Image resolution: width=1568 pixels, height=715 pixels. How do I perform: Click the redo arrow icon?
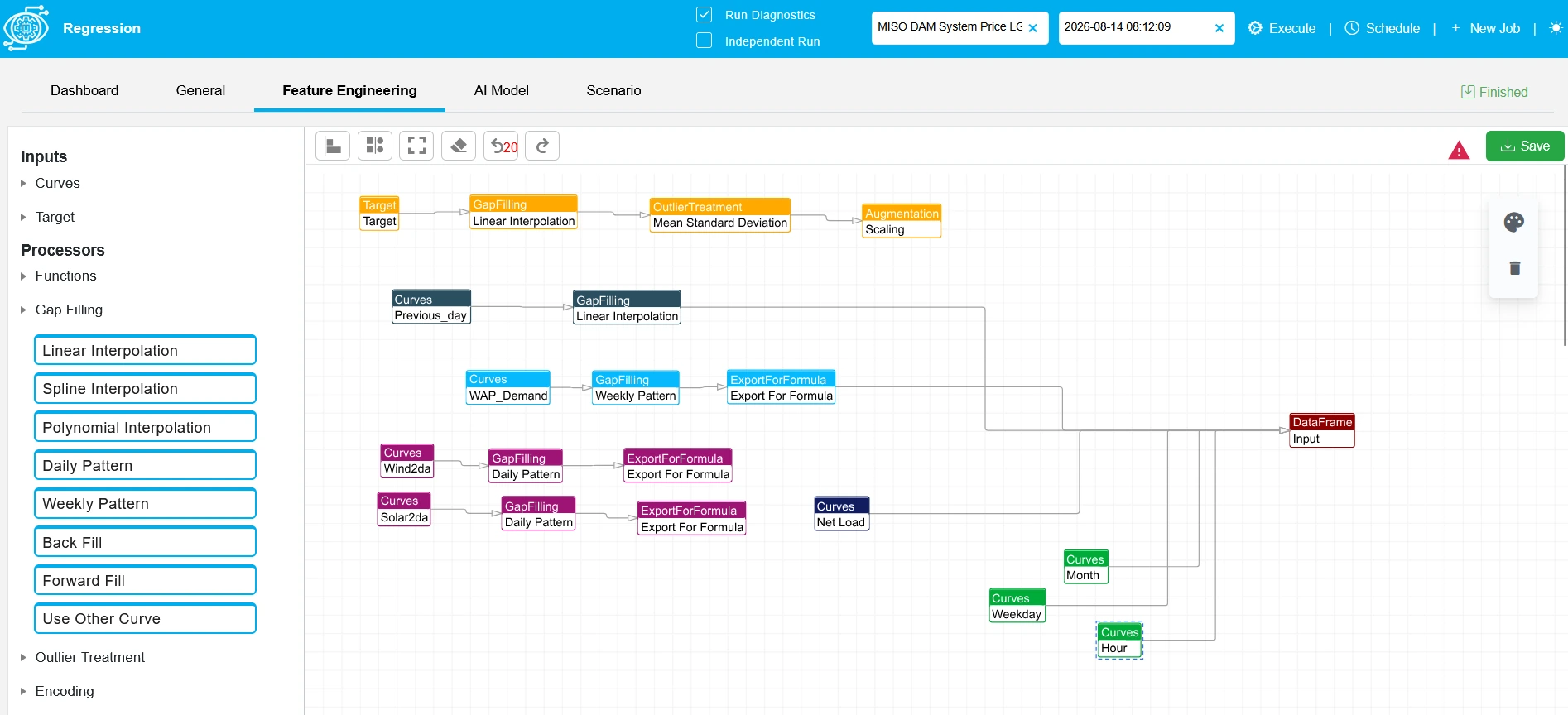pos(542,146)
